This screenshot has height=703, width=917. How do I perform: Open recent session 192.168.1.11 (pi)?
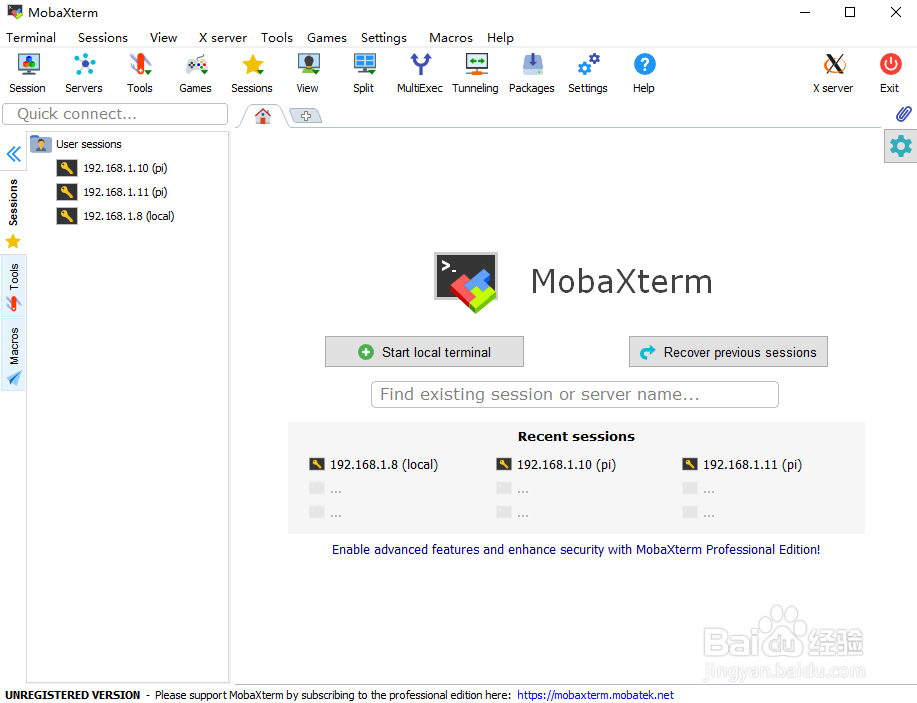coord(742,464)
